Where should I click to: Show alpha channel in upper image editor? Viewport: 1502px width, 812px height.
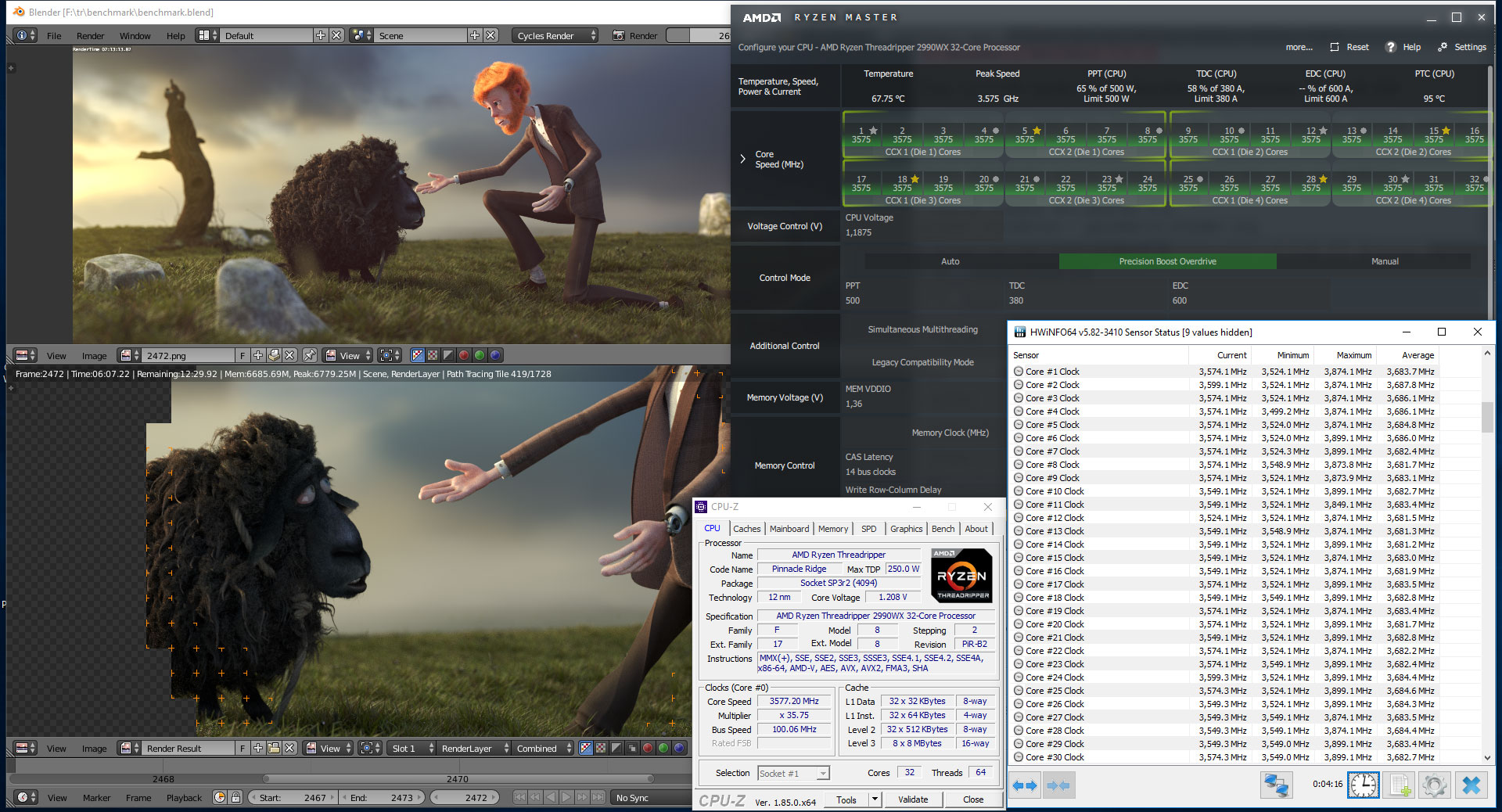coord(448,355)
